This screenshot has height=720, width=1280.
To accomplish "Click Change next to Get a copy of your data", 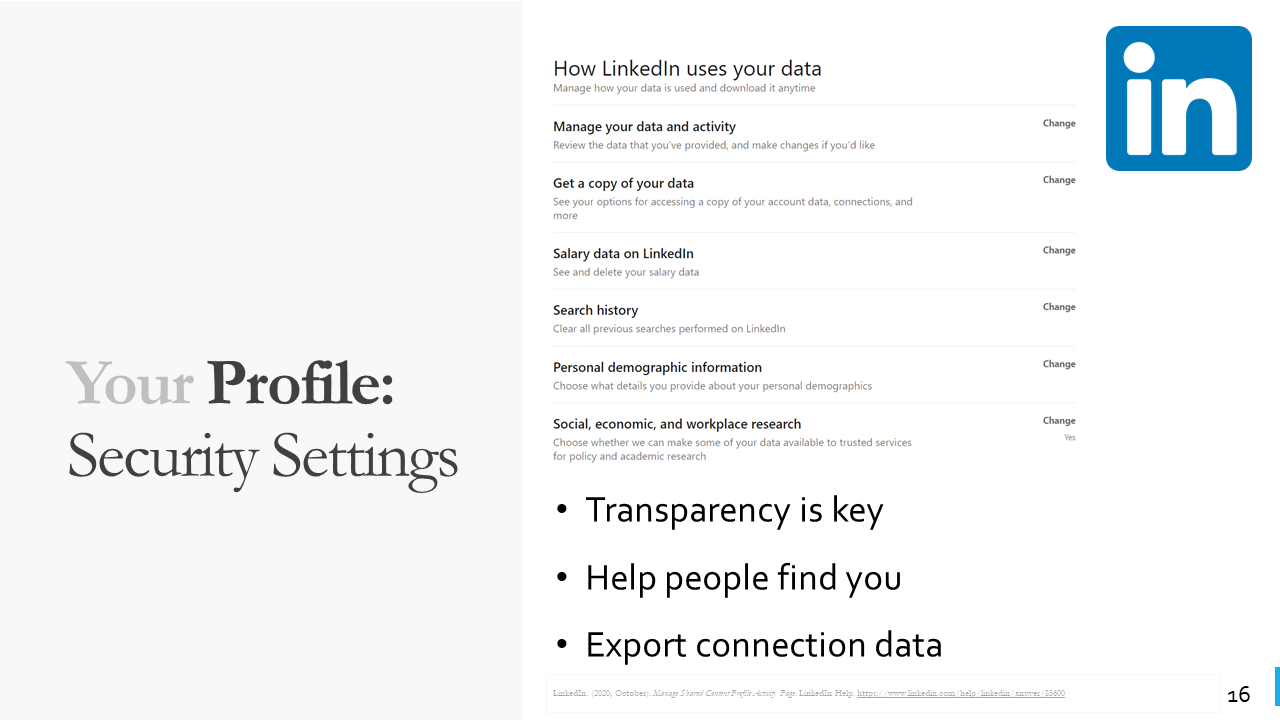I will click(1059, 181).
